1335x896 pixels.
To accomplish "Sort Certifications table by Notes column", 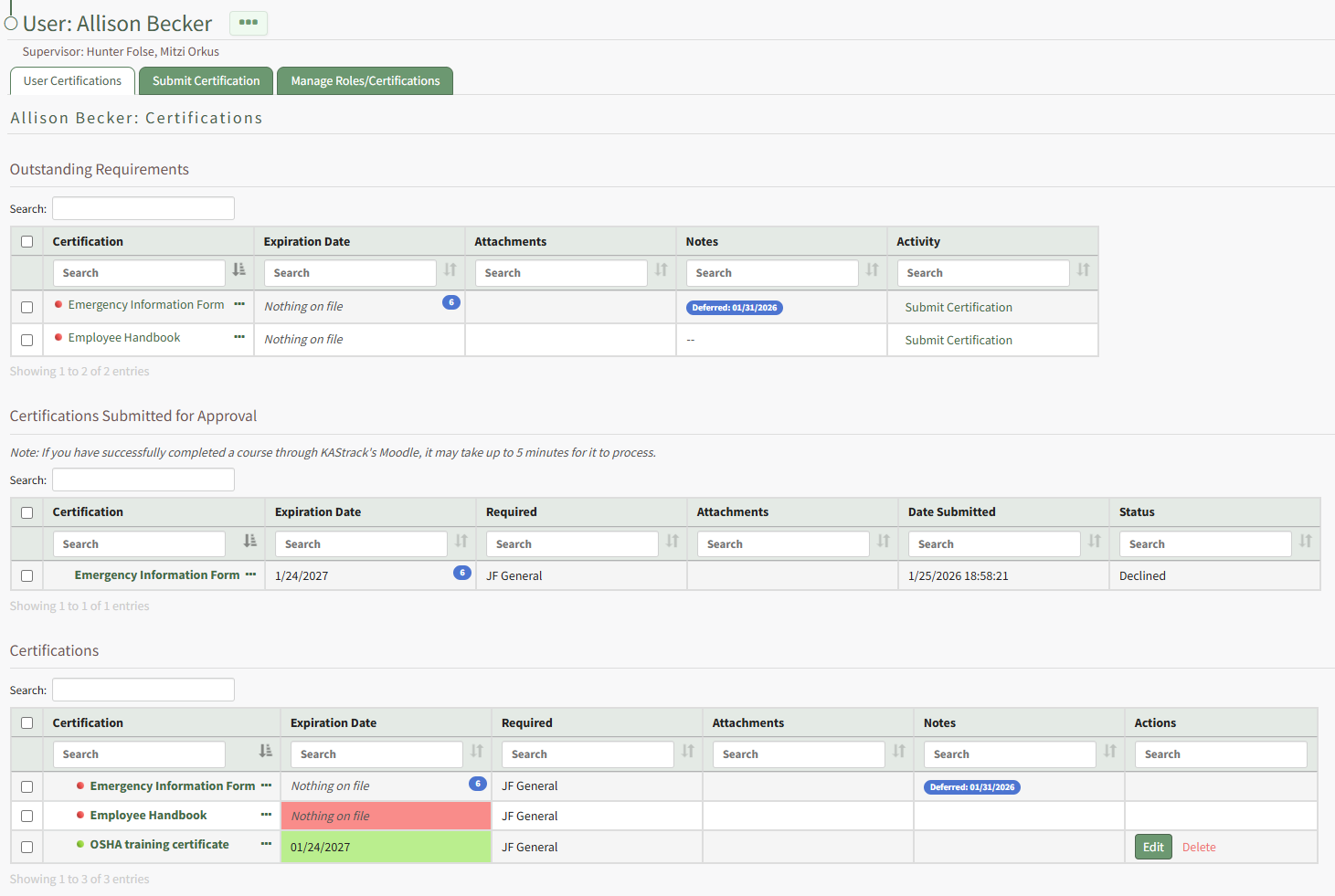I will pyautogui.click(x=1109, y=752).
